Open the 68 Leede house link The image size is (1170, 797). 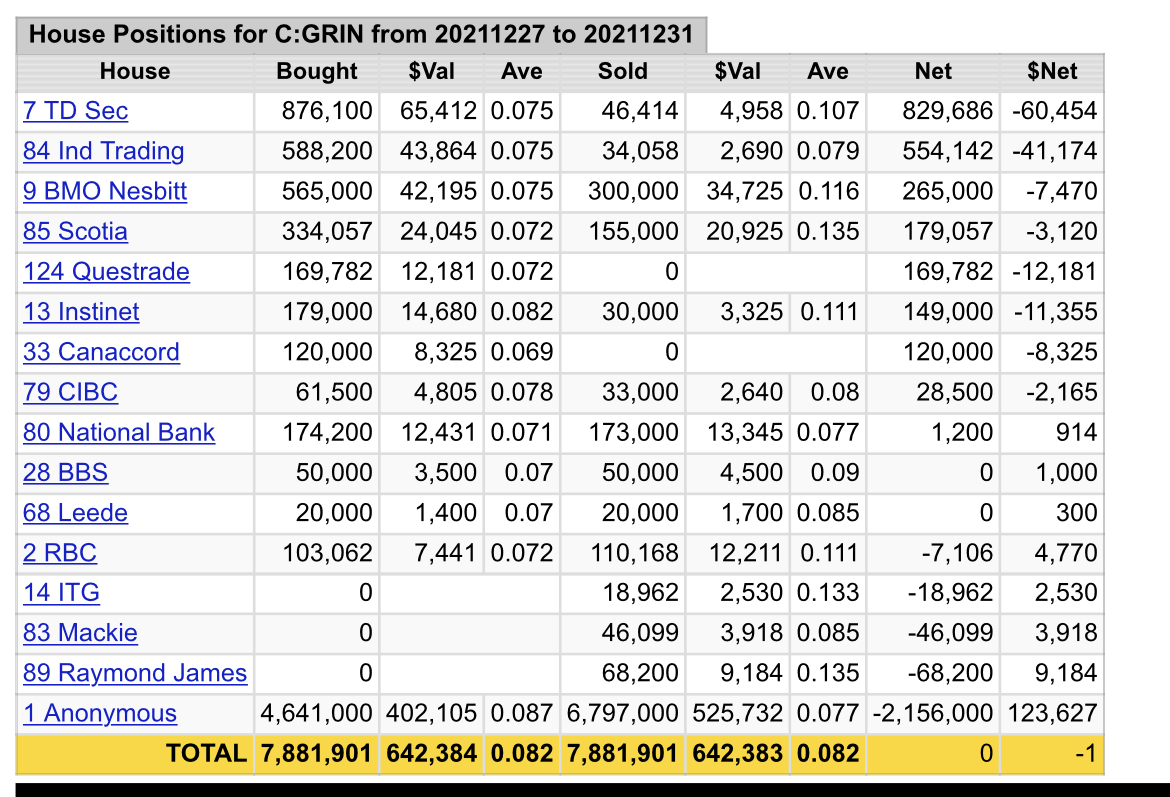coord(75,513)
